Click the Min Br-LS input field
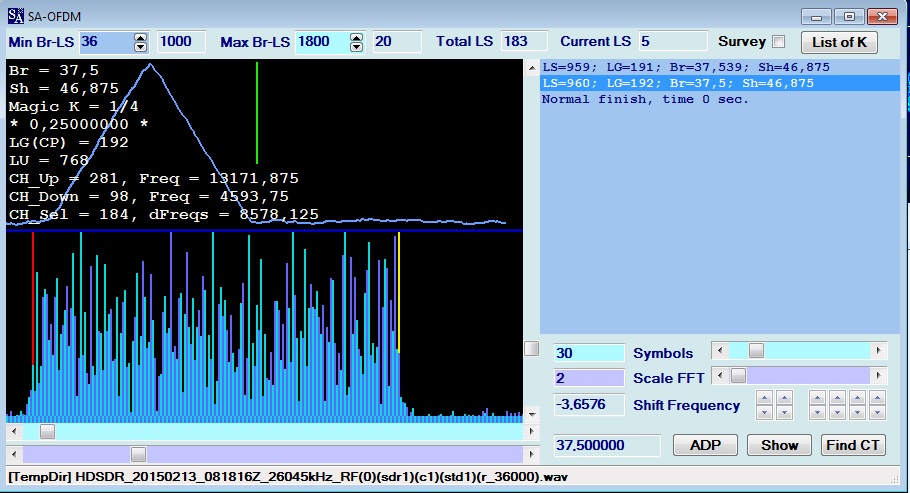910x493 pixels. click(105, 42)
